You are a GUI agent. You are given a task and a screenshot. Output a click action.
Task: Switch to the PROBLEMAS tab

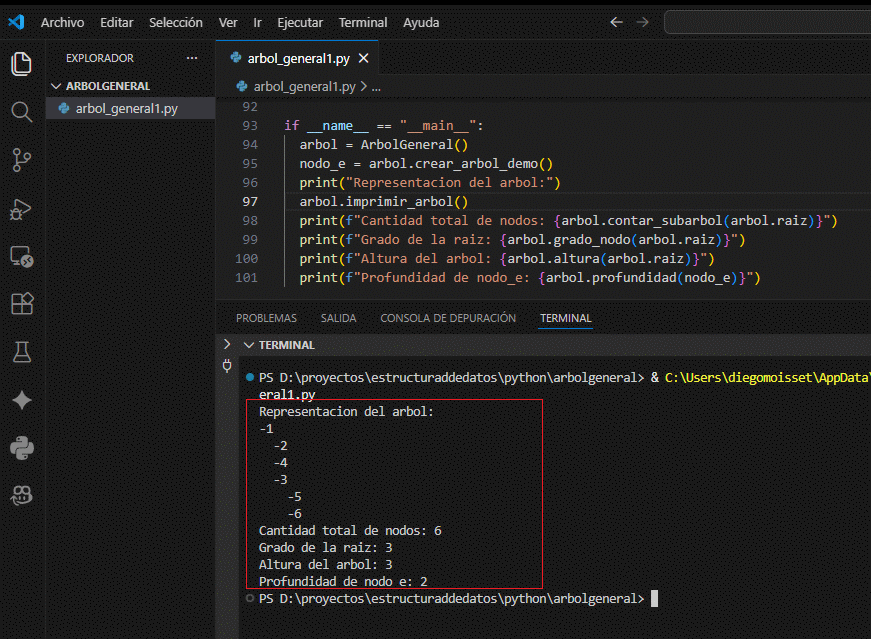pyautogui.click(x=266, y=318)
